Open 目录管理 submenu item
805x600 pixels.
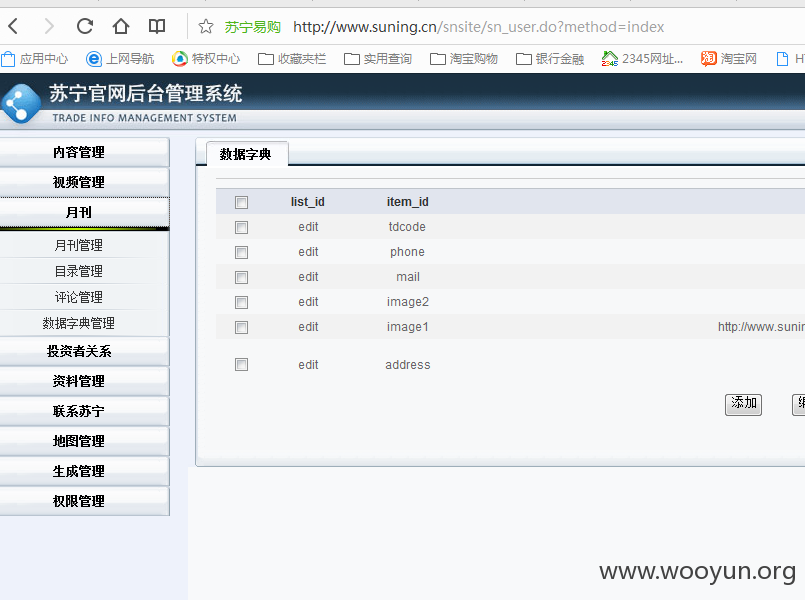click(x=79, y=271)
